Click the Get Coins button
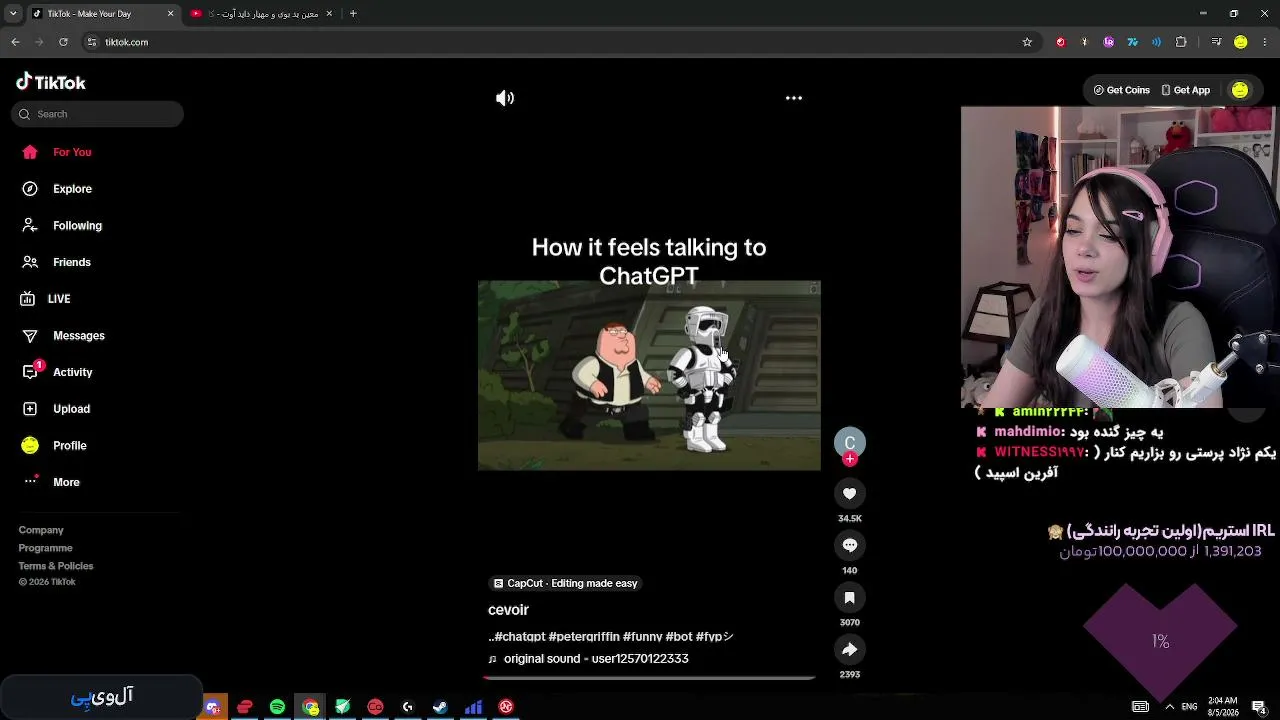1280x720 pixels. 1121,90
